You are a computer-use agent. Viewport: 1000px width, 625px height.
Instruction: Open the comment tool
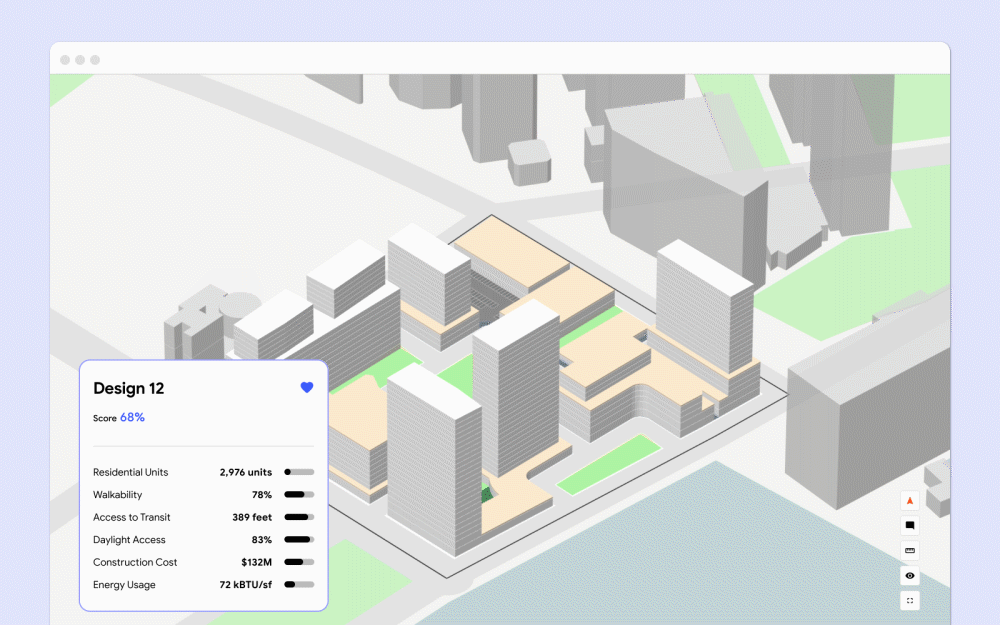click(x=910, y=526)
